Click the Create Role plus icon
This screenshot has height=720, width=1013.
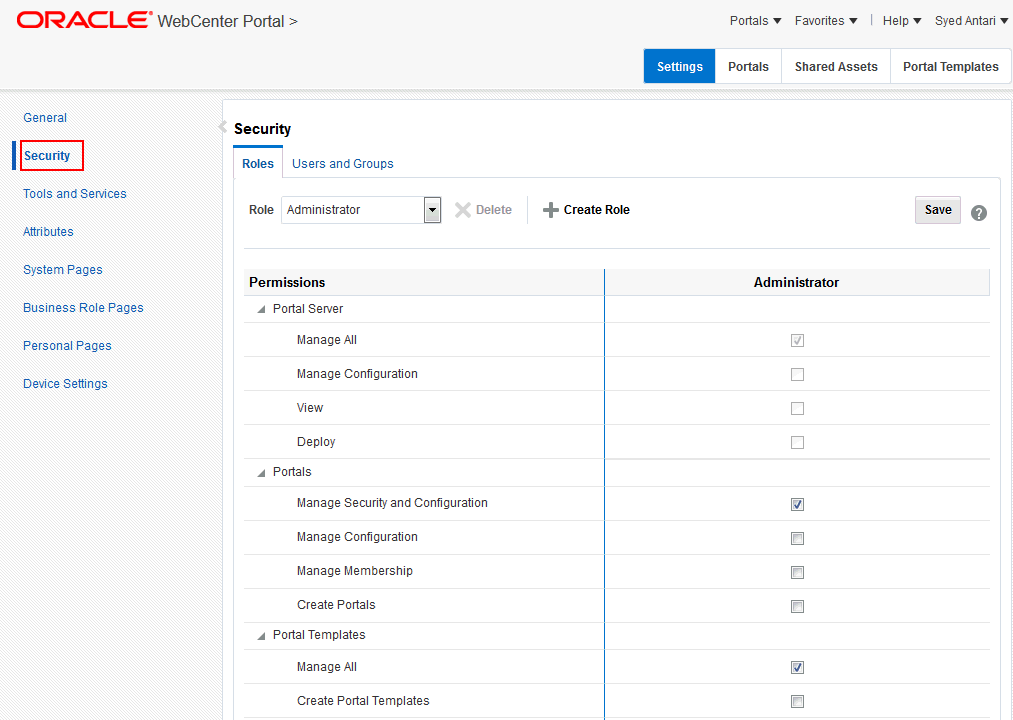(551, 210)
